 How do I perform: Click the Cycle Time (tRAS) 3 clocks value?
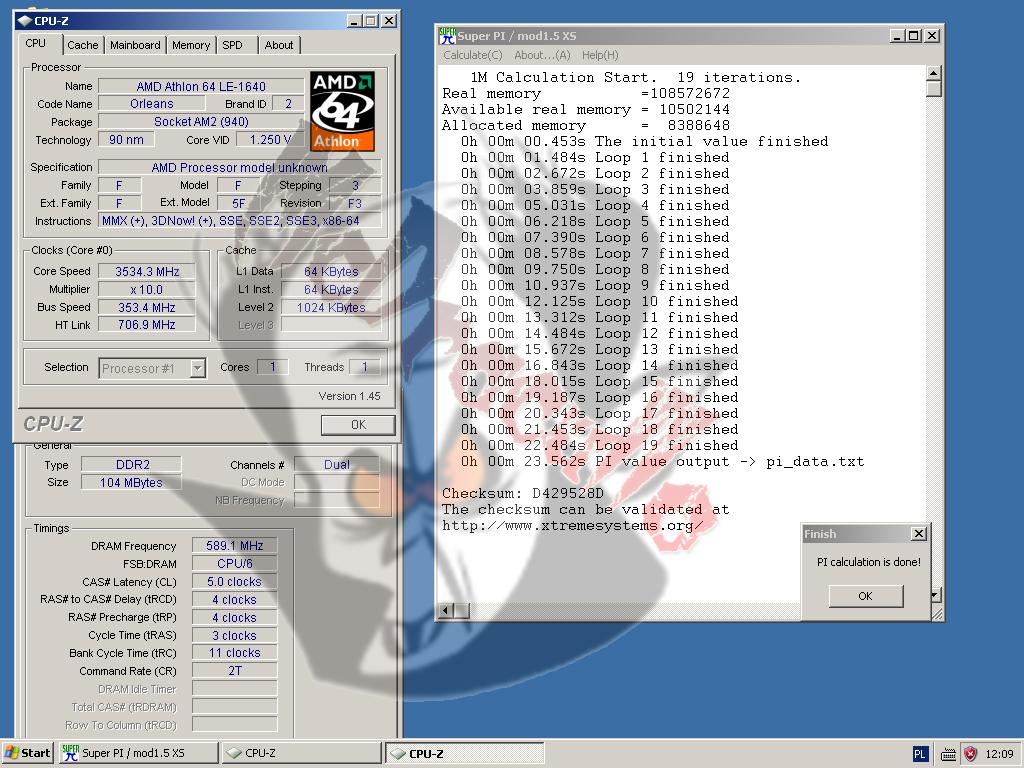point(234,635)
